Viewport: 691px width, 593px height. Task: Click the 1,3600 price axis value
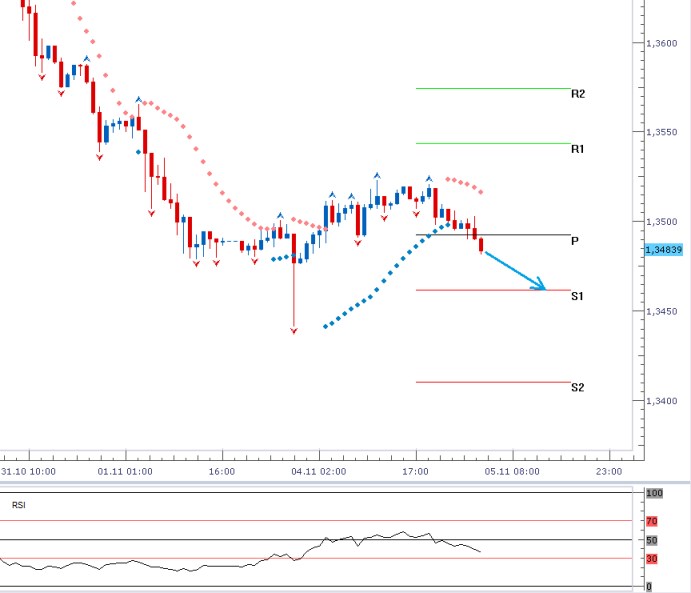tap(661, 43)
